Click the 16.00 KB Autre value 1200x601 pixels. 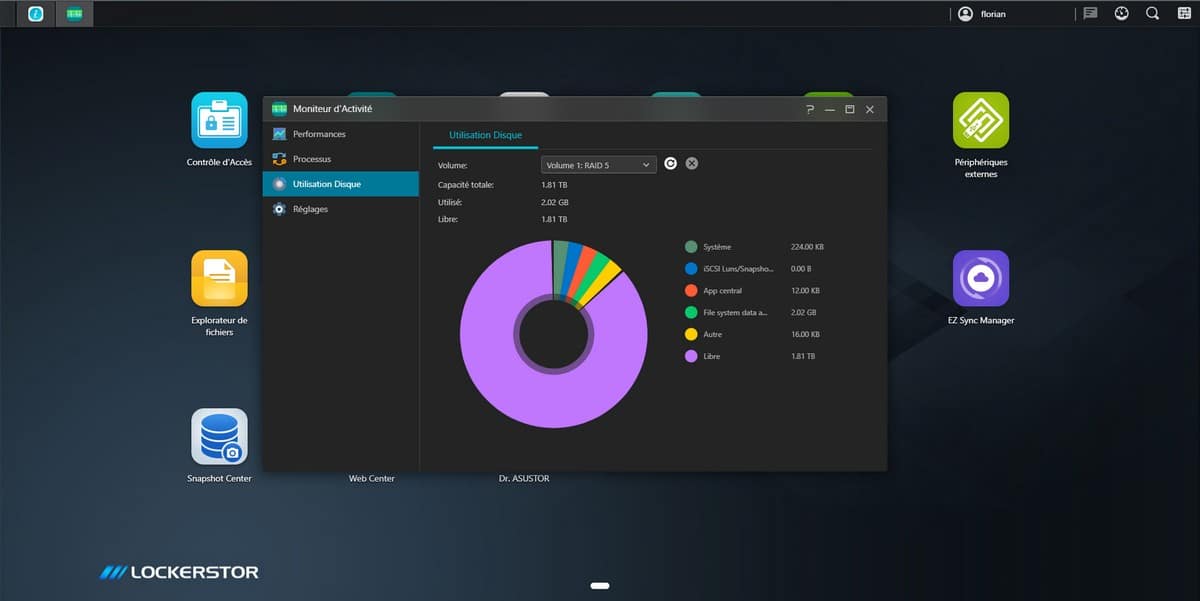[x=804, y=335]
